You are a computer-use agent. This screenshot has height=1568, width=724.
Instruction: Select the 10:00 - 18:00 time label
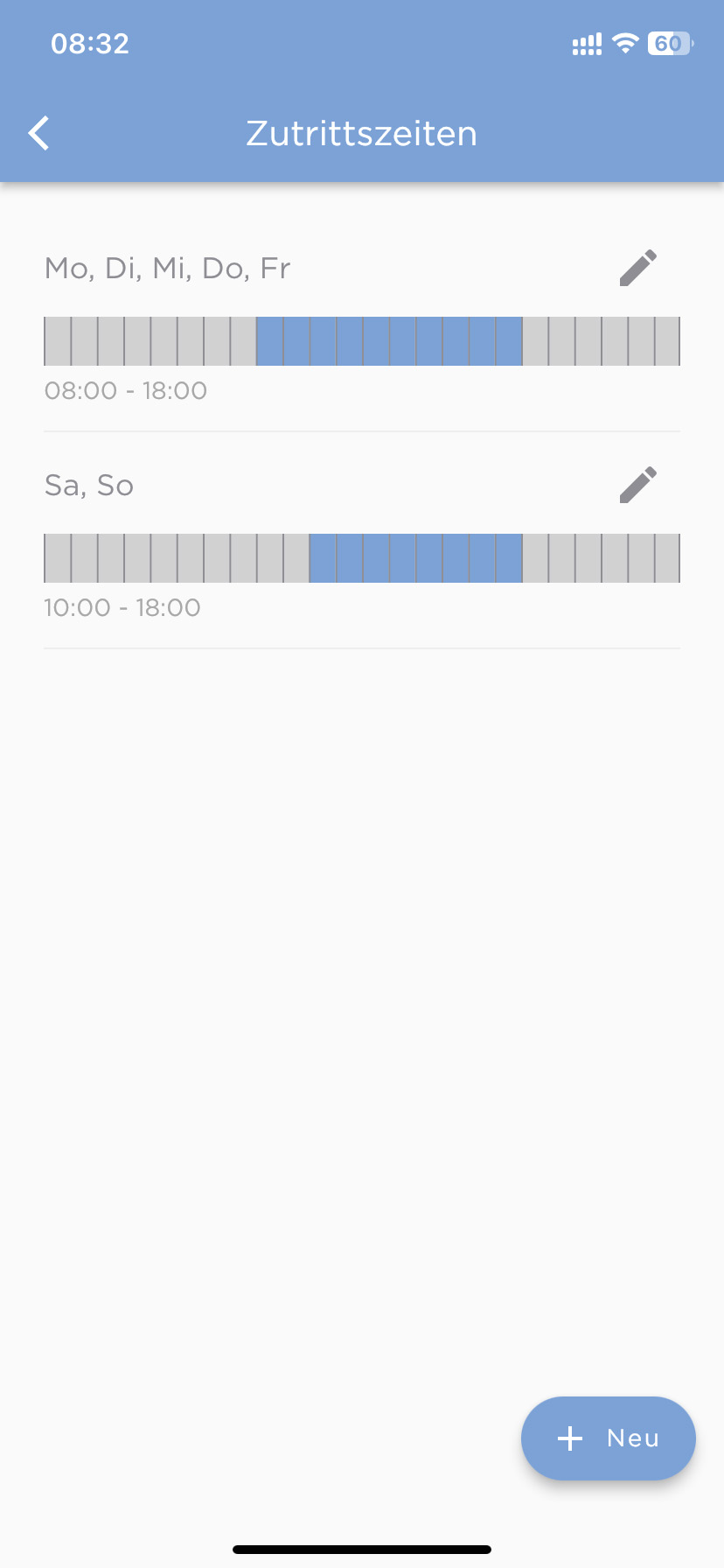click(x=122, y=607)
